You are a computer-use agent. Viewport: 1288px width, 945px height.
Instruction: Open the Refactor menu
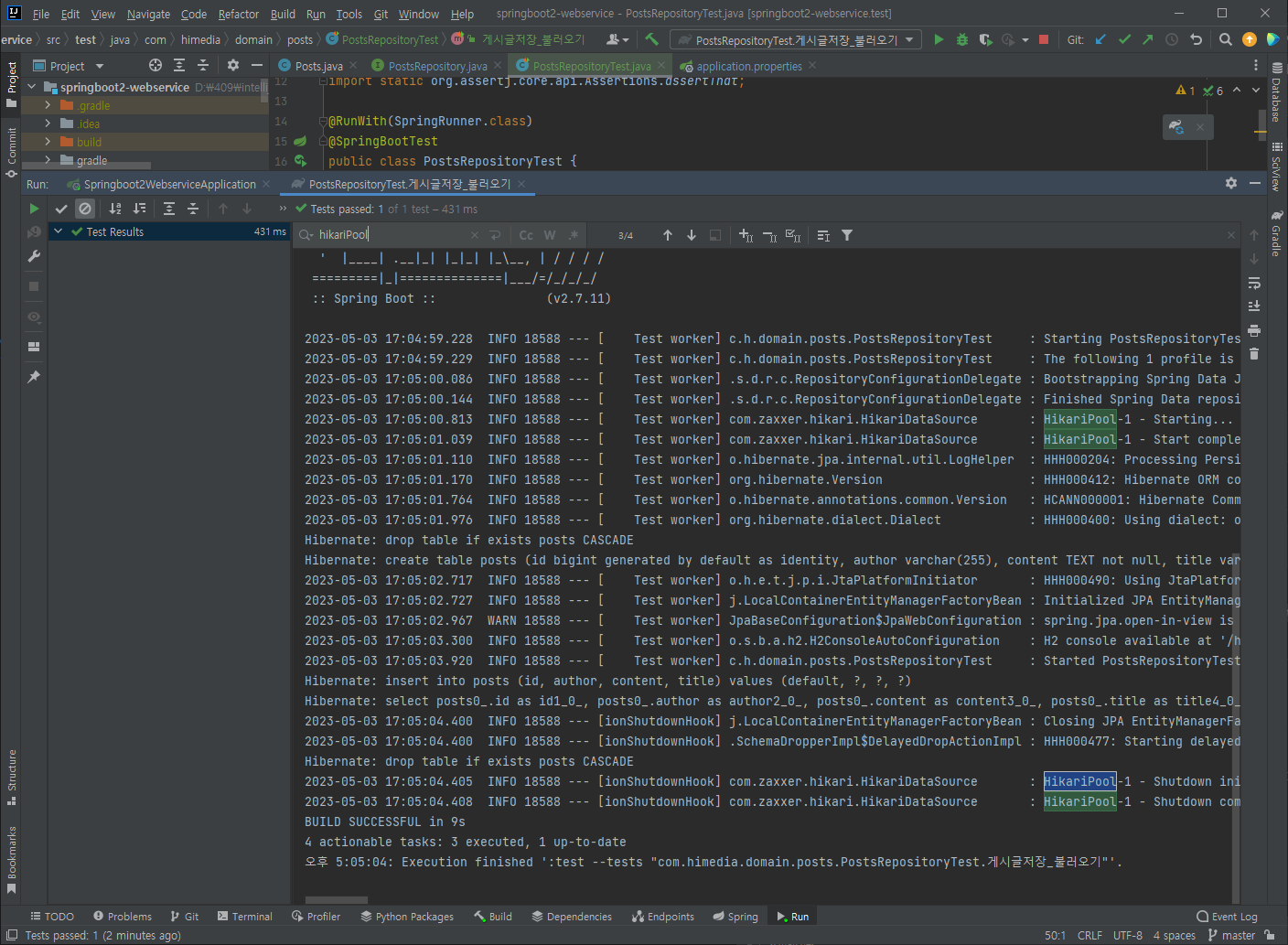(x=239, y=14)
